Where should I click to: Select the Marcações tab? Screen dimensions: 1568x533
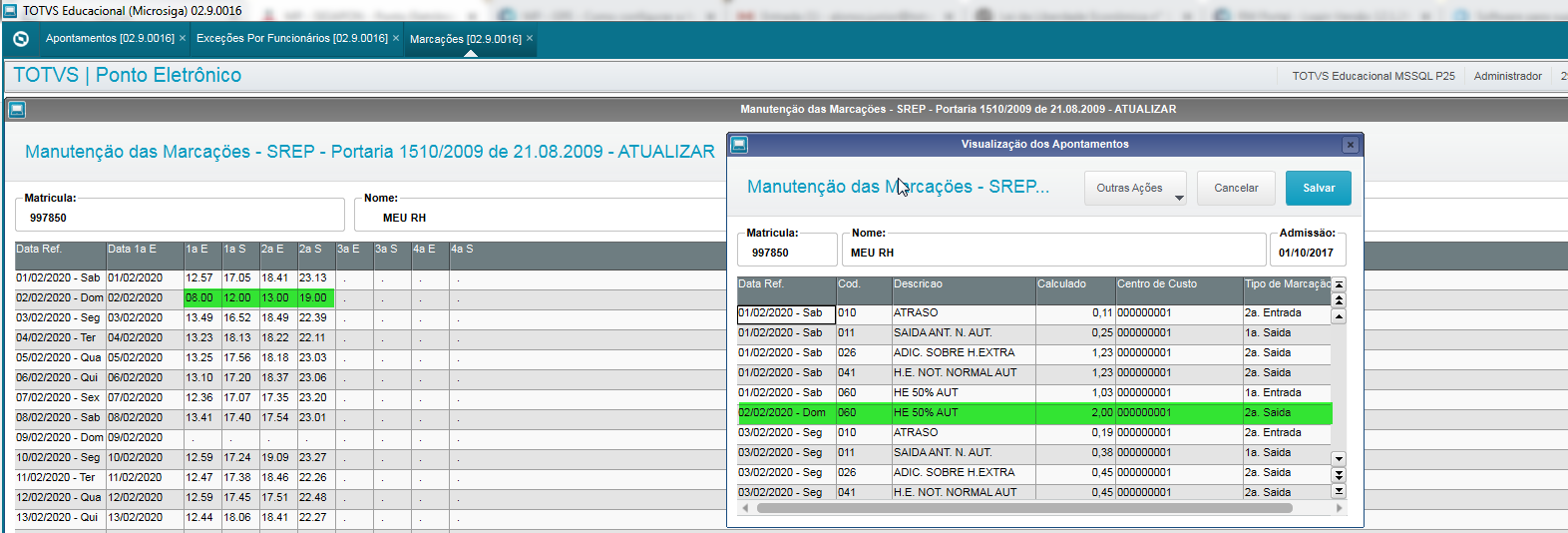[466, 39]
